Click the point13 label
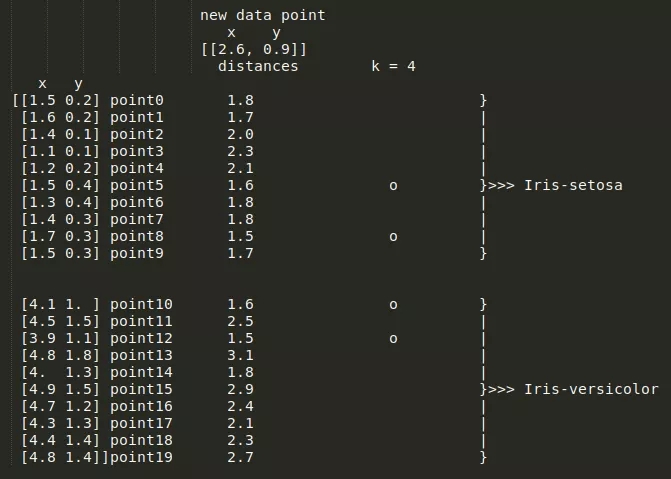 click(x=141, y=355)
